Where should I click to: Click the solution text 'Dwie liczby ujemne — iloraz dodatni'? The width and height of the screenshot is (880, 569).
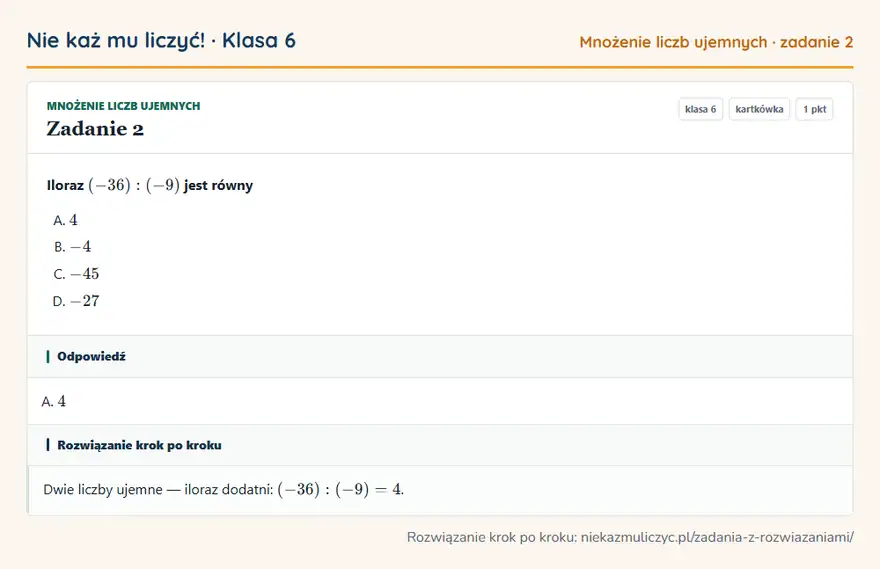pyautogui.click(x=158, y=489)
